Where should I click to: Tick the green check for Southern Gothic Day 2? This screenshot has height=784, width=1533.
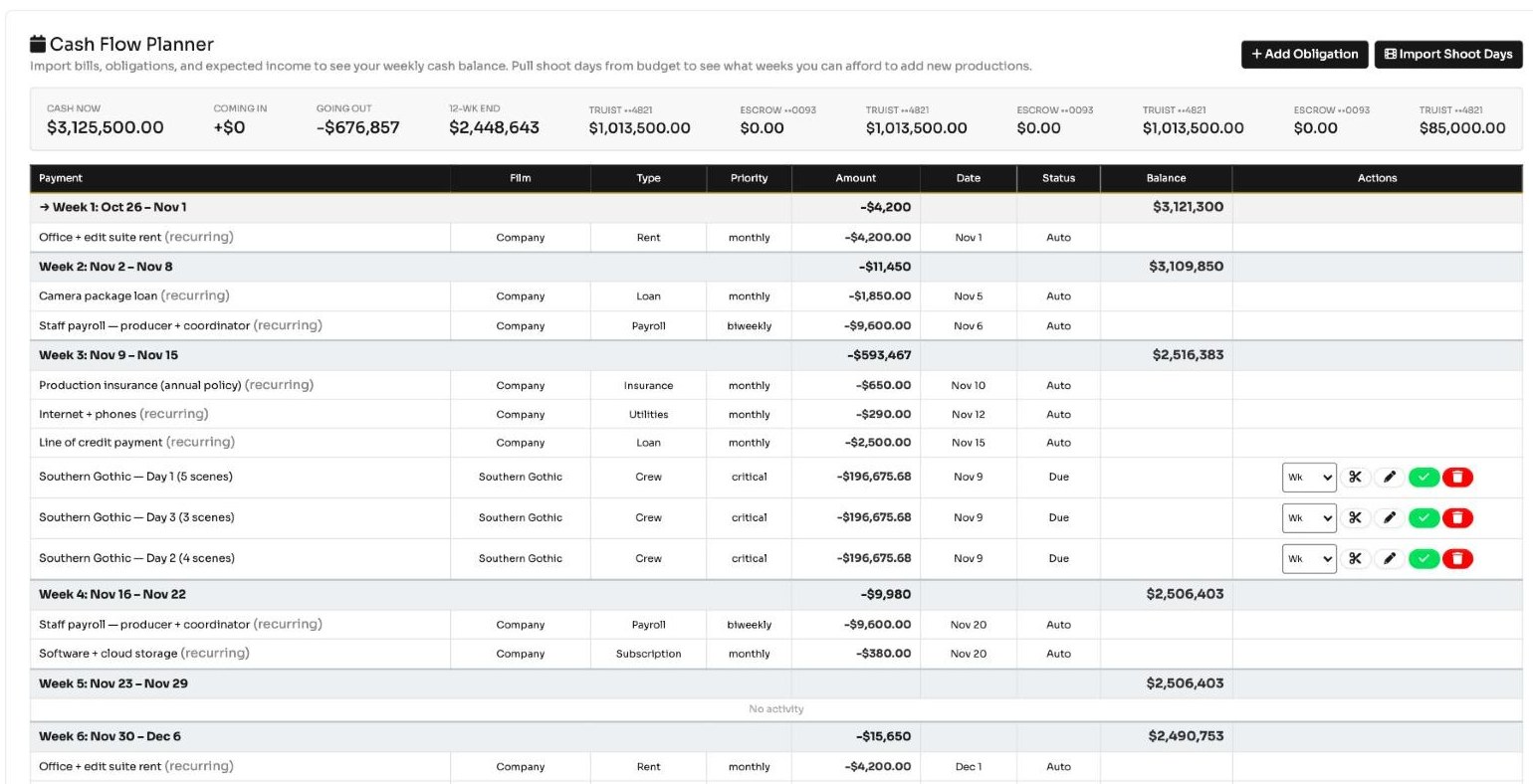[x=1423, y=558]
